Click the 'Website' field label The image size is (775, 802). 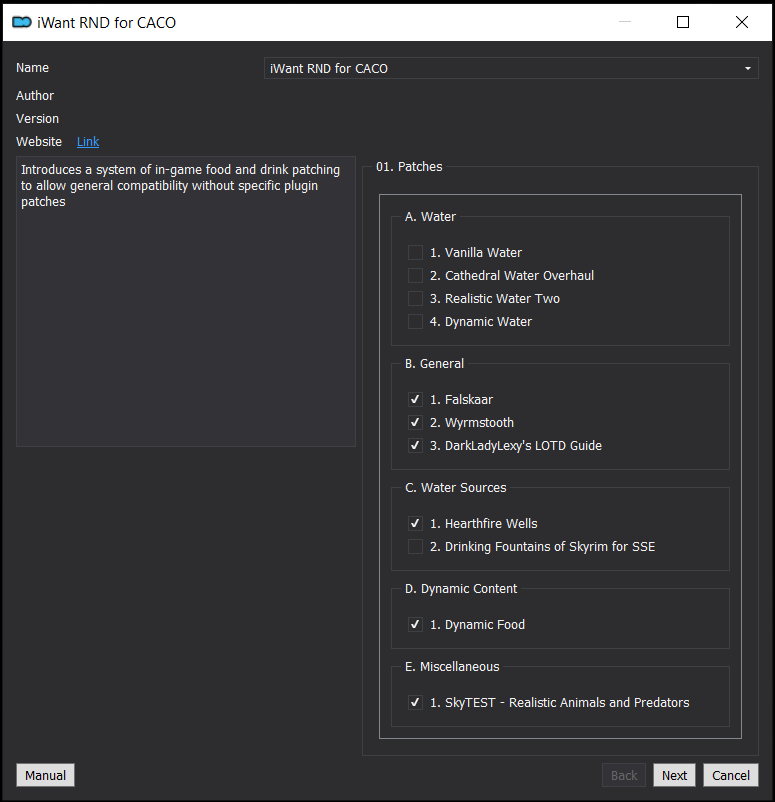coord(39,142)
